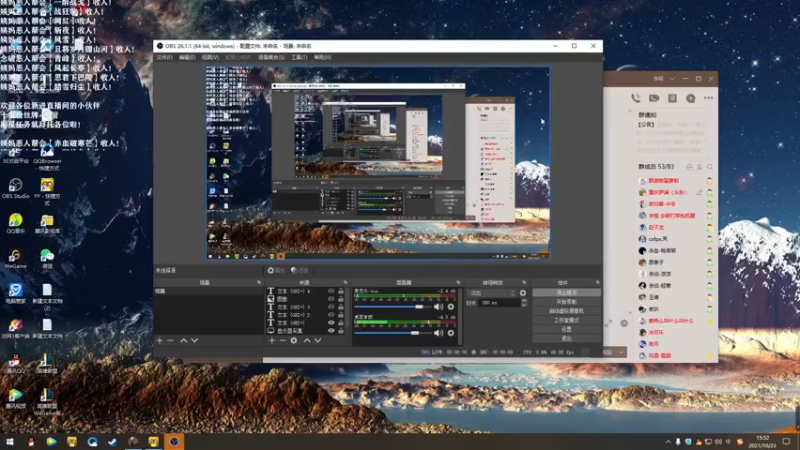Toggle visibility of 显示器采集 source

(x=331, y=331)
